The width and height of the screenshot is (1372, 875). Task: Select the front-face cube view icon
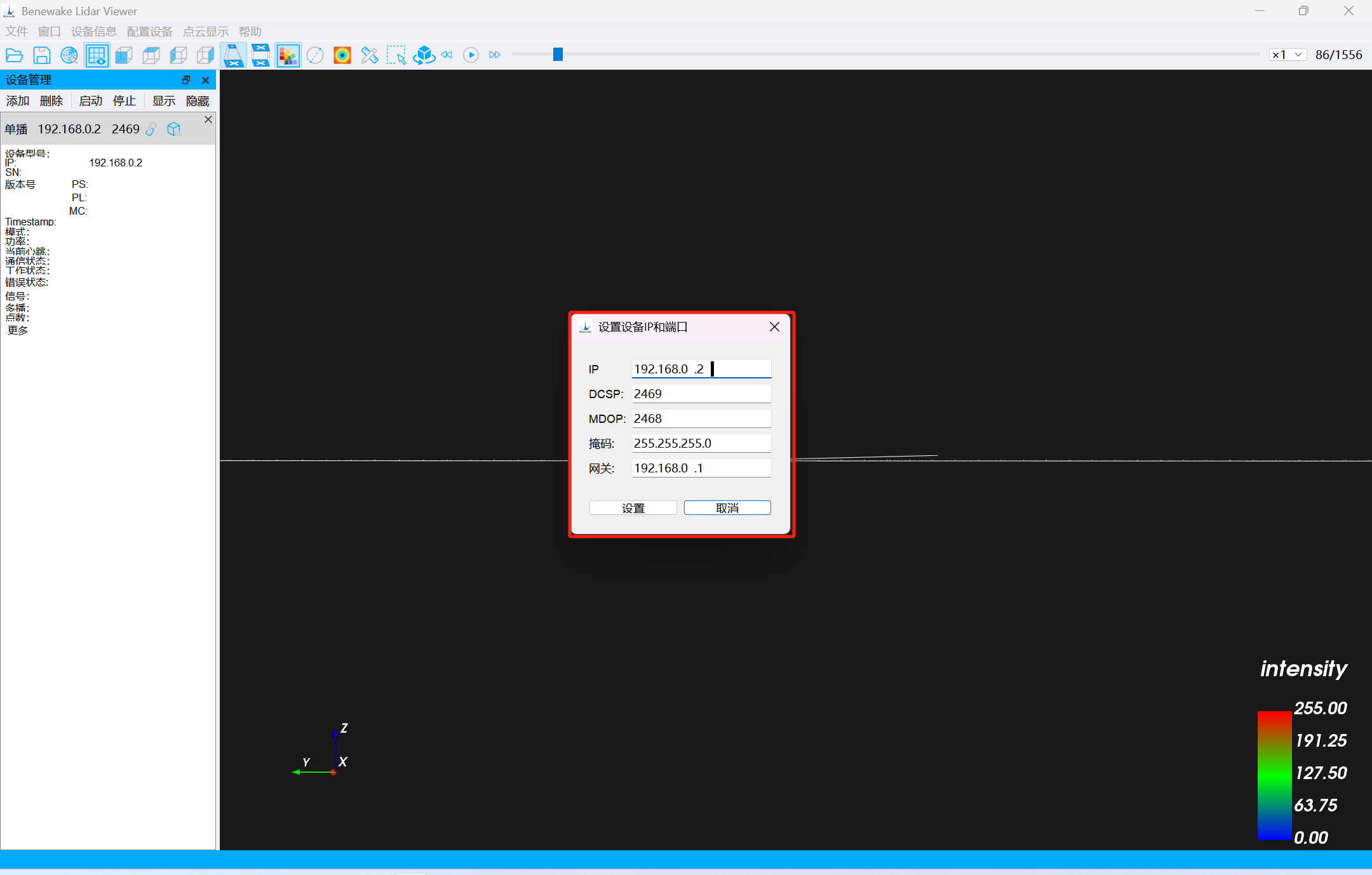coord(124,55)
